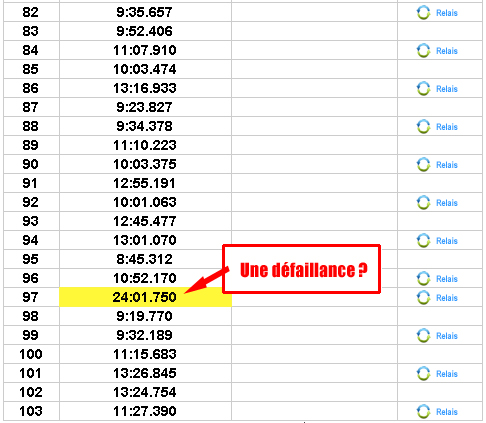Select the highlighted time 24:01.750
Screen dimensions: 486x423
(144, 297)
